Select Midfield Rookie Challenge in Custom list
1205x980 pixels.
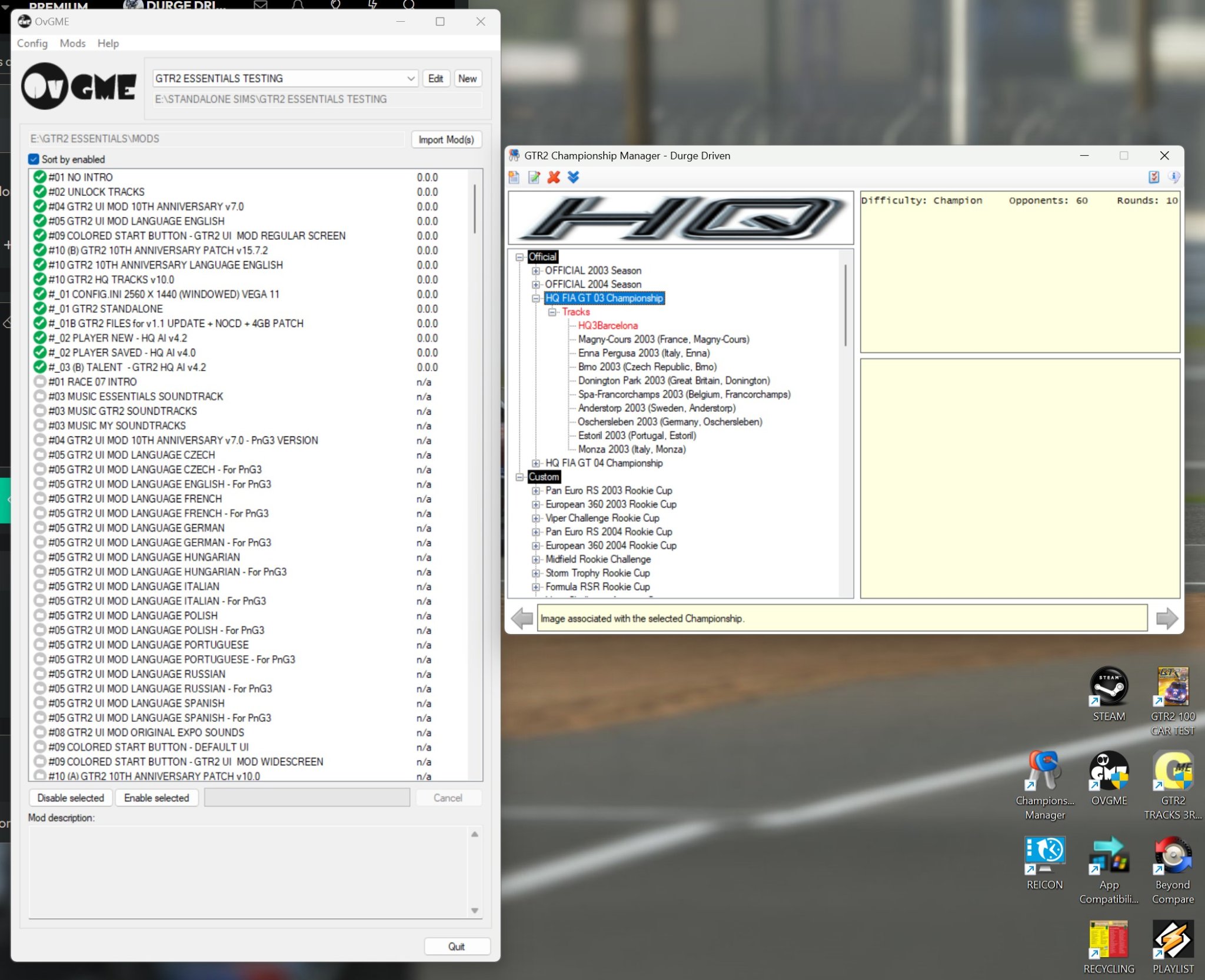coord(598,559)
